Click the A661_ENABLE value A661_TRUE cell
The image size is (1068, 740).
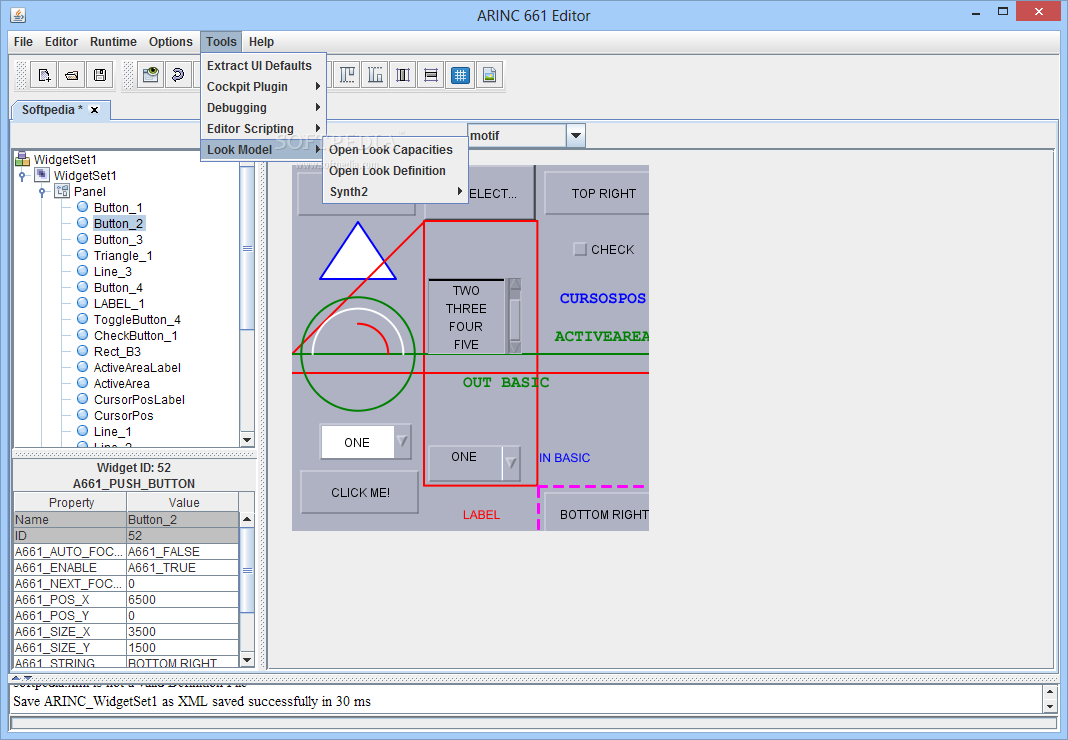tap(183, 568)
